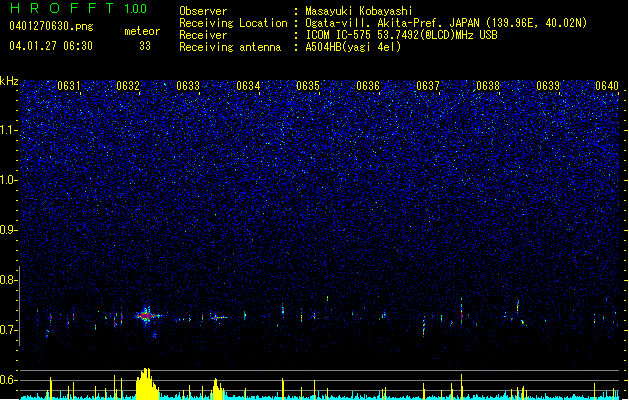Screen dimensions: 629x400
Task: Click the 0633 time marker
Action: click(188, 86)
